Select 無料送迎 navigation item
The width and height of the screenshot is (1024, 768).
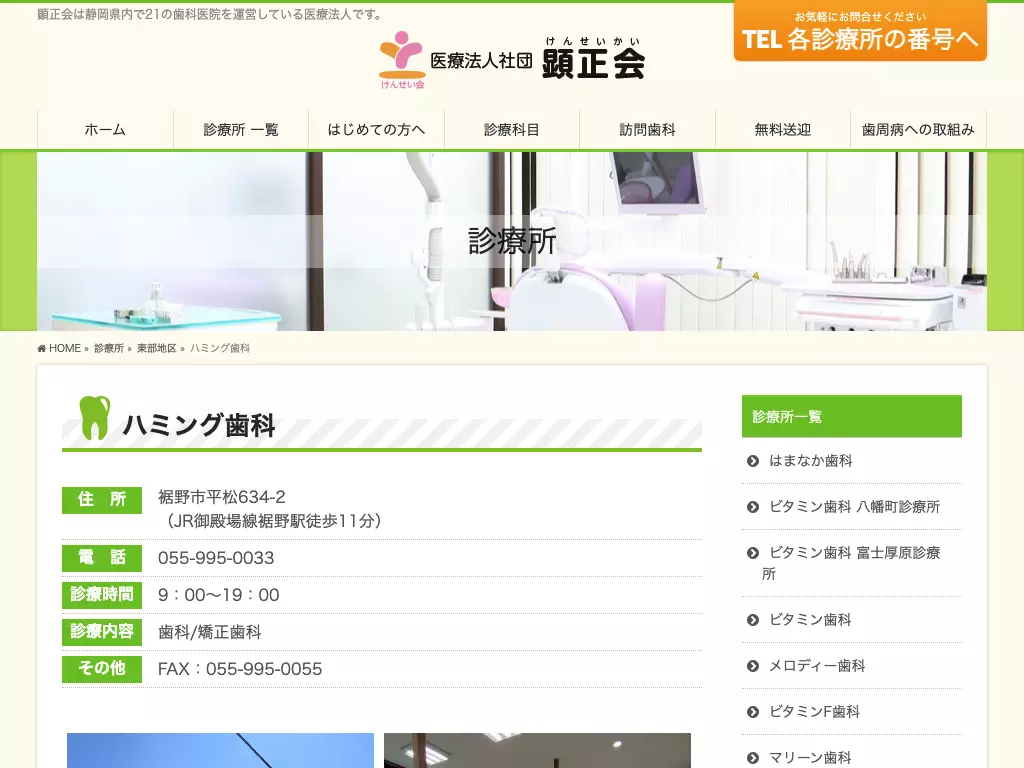tap(783, 129)
